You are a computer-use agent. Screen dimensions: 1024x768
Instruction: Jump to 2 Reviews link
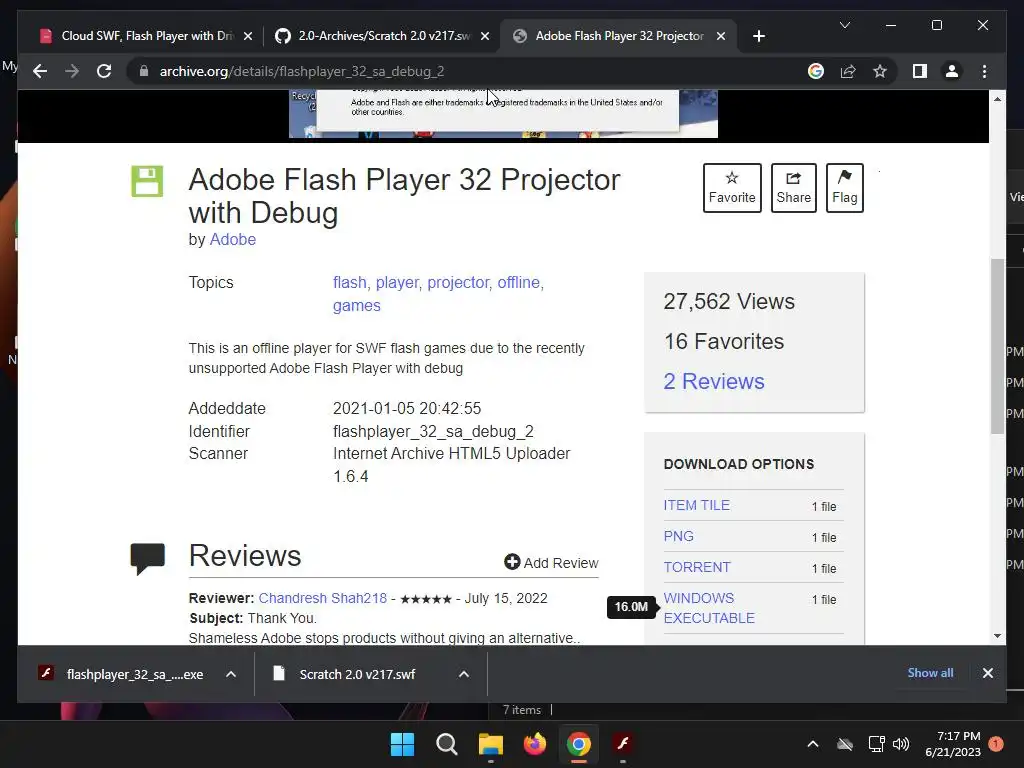click(714, 381)
